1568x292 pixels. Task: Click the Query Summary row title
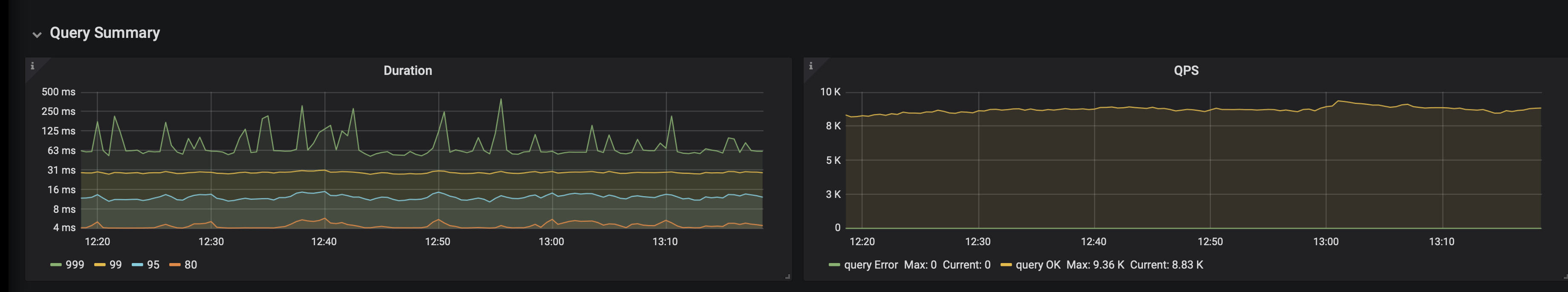105,33
